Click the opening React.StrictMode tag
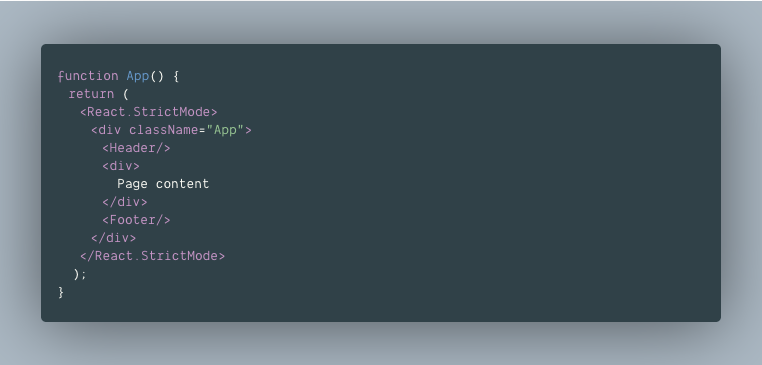The width and height of the screenshot is (762, 365). (x=149, y=112)
